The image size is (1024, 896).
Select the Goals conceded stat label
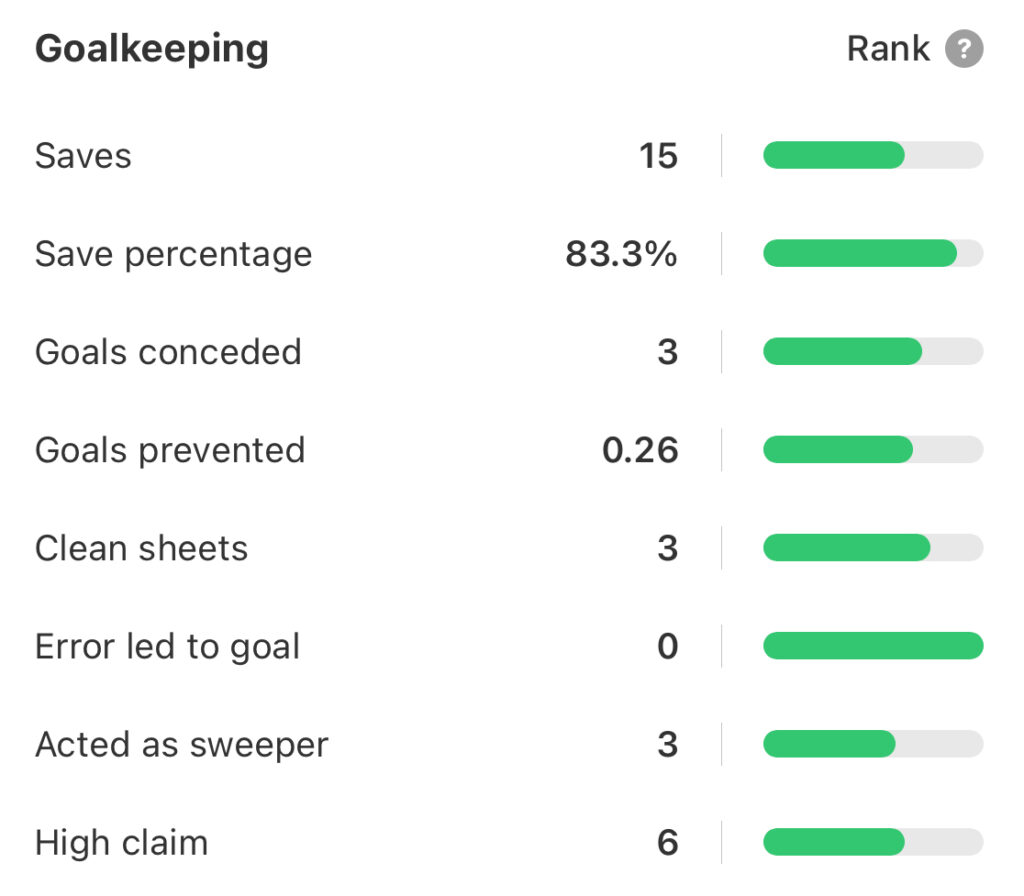pos(168,352)
